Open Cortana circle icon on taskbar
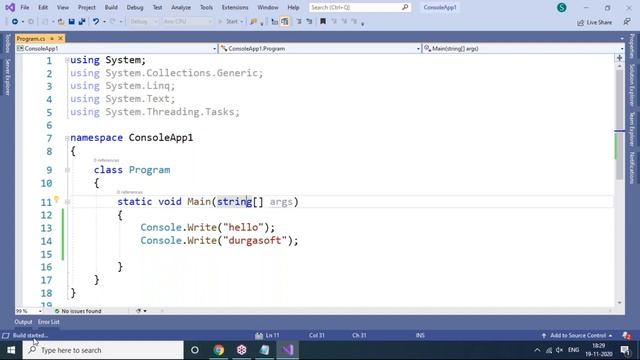This screenshot has width=640, height=360. pos(195,350)
